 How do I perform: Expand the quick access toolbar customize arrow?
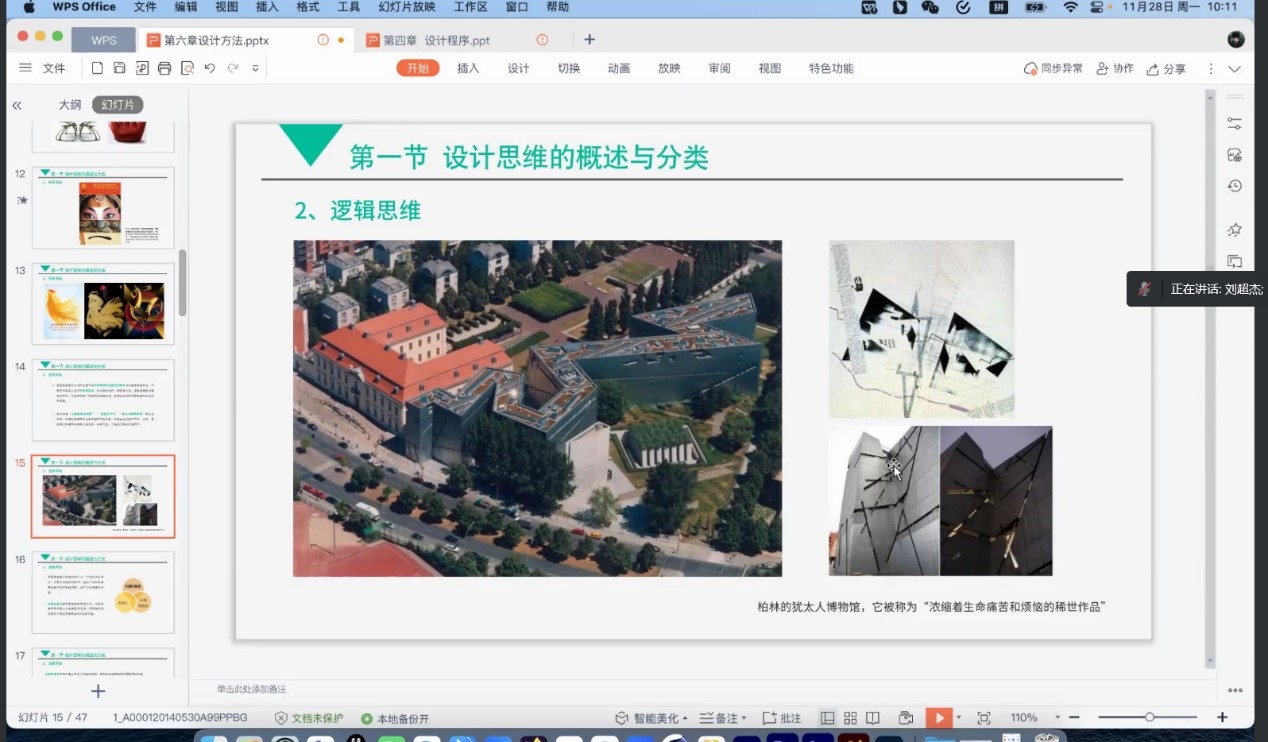click(256, 68)
